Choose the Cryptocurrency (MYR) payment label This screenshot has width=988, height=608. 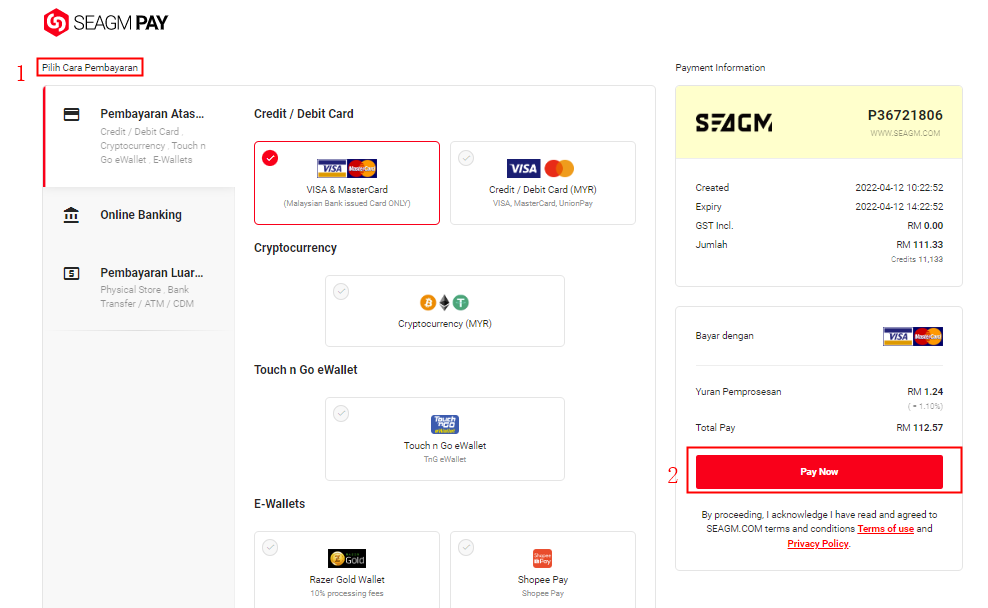[445, 324]
